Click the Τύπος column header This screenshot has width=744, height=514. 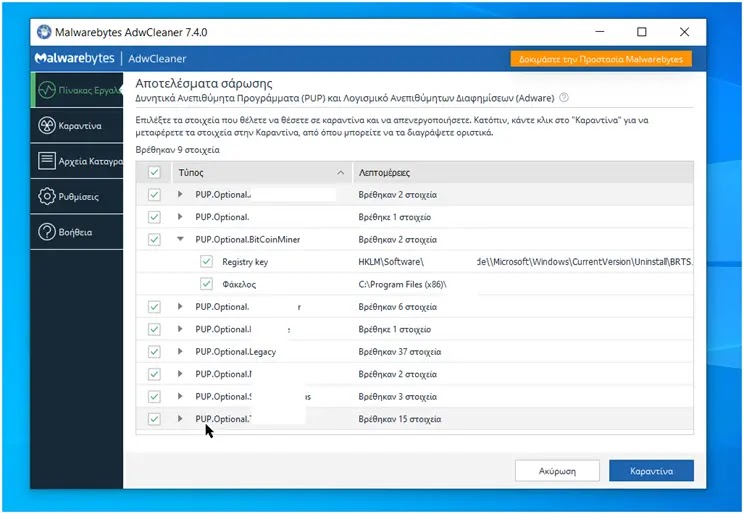261,173
